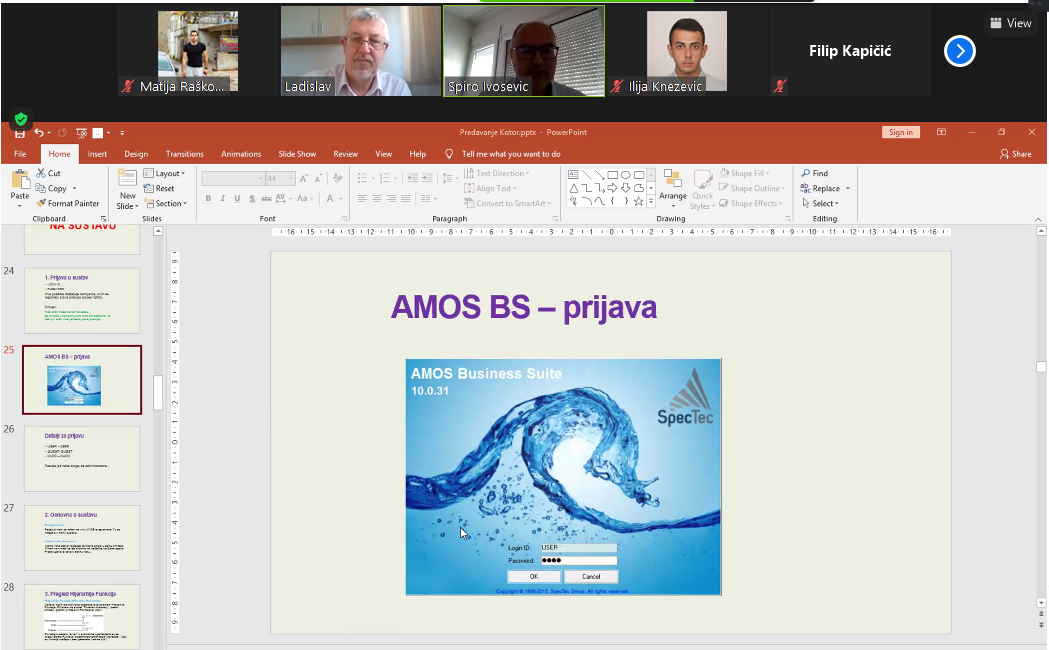Image resolution: width=1049 pixels, height=650 pixels.
Task: Pick the Oval shape from gallery
Action: [x=626, y=175]
